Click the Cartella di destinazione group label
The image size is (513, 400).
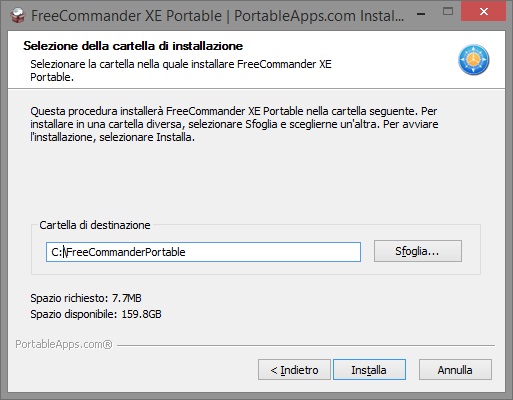[95, 225]
